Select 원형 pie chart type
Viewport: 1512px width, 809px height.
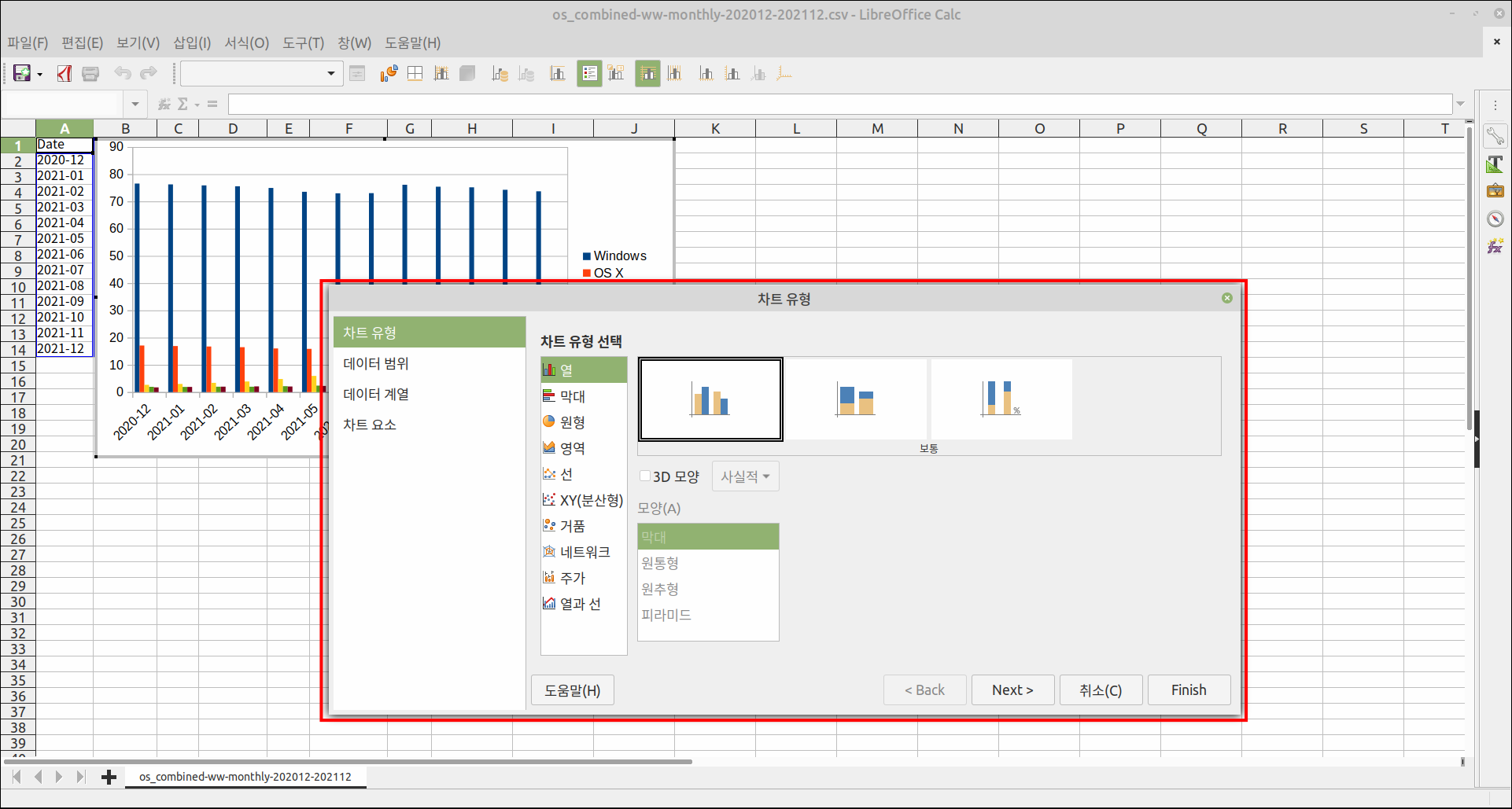coord(584,422)
